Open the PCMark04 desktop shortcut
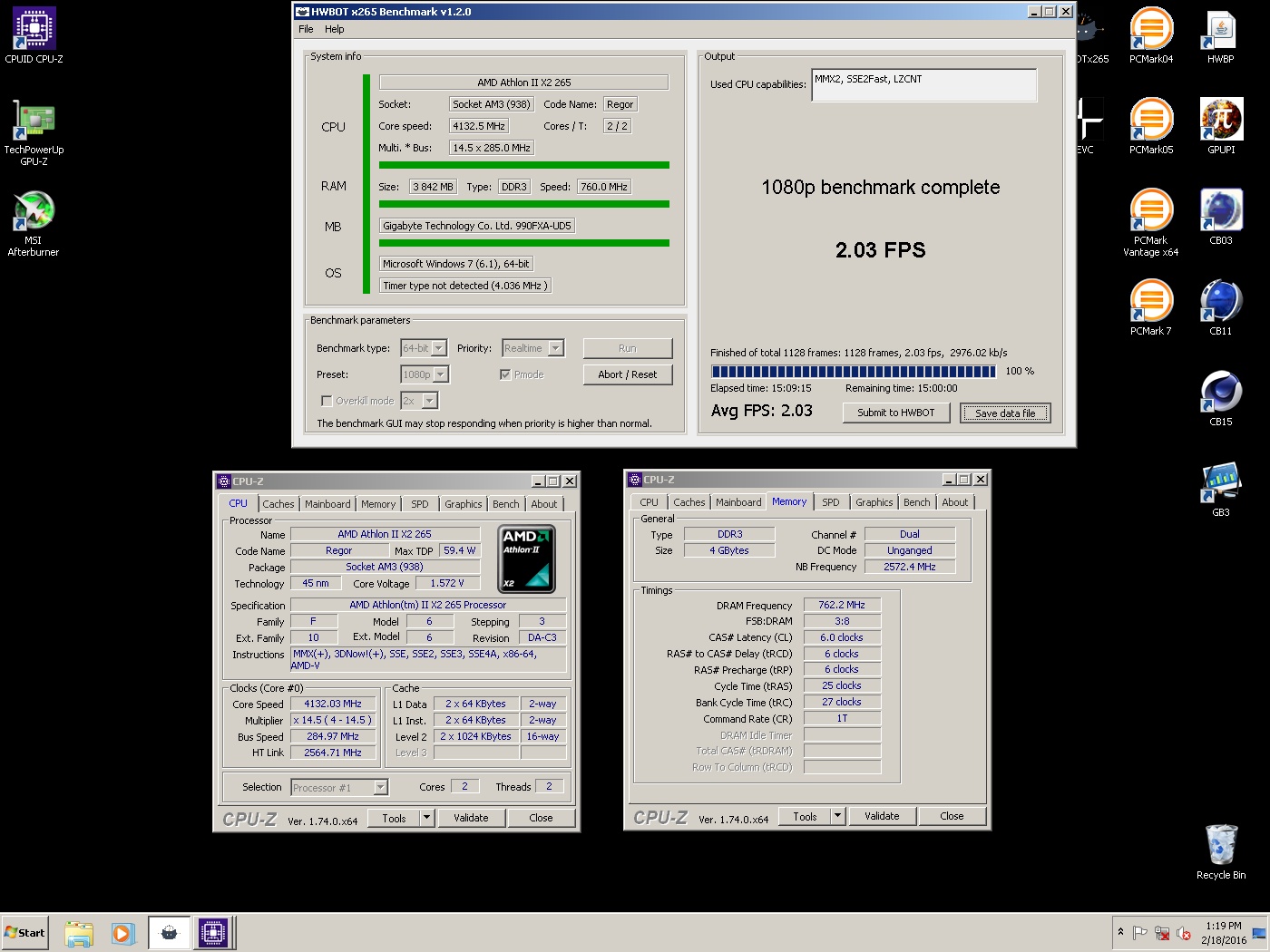 [x=1151, y=36]
